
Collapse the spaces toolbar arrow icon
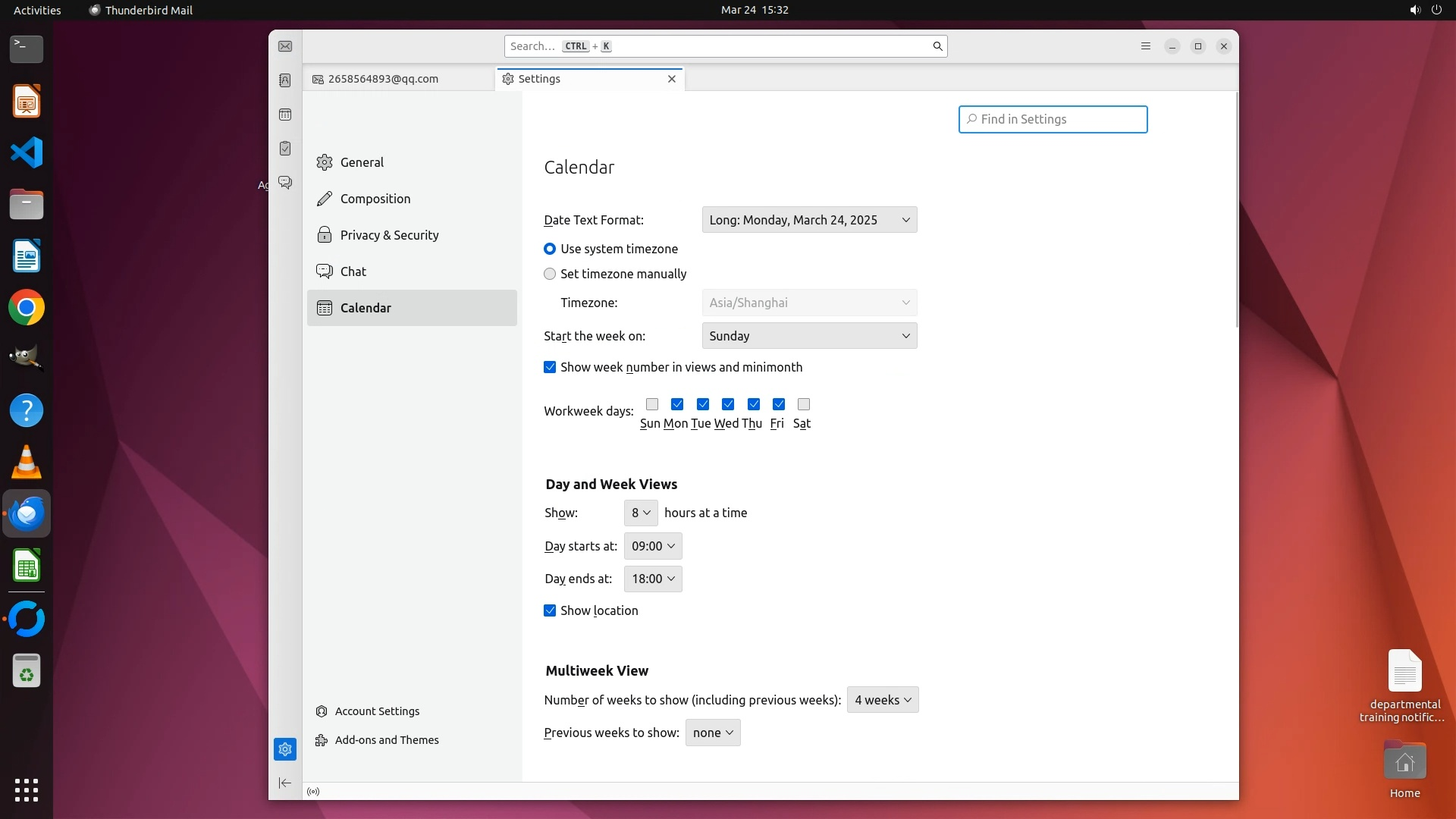coord(285,783)
